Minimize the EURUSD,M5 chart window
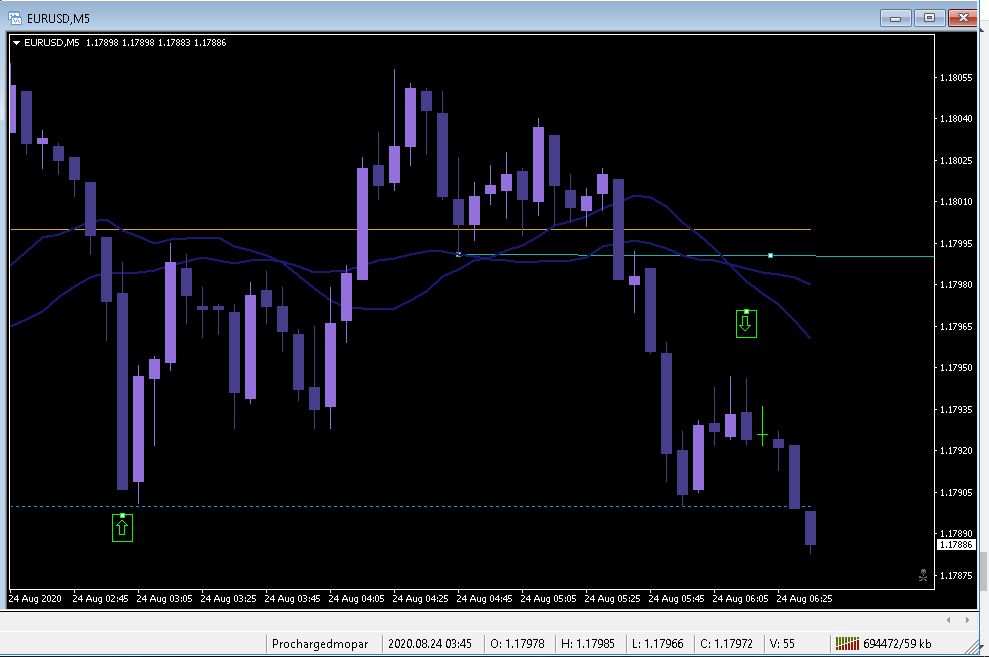Screen dimensions: 989x657 point(896,18)
